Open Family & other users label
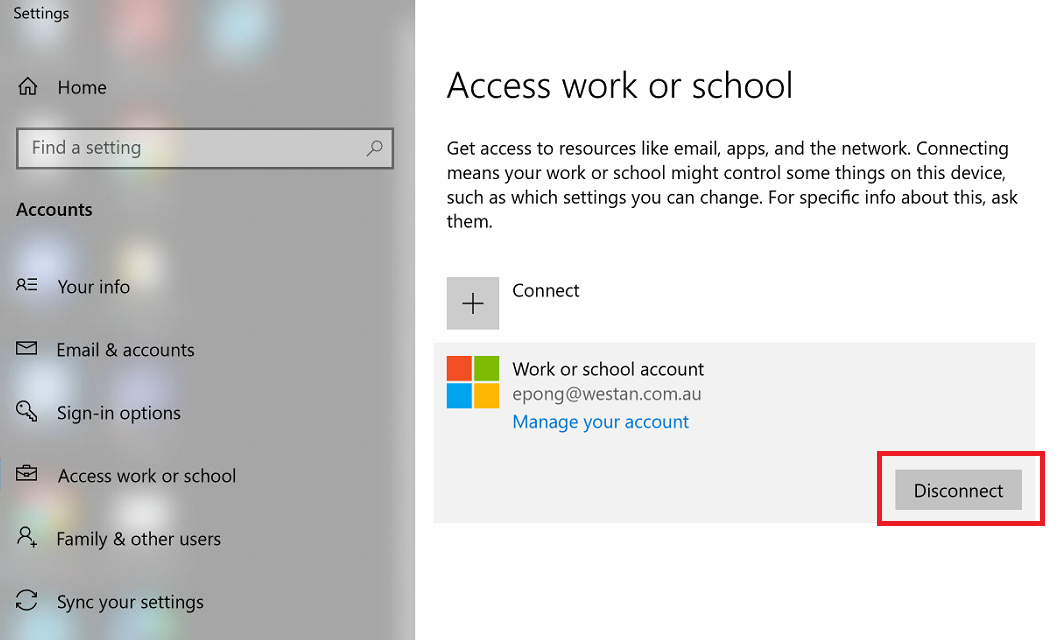Viewport: 1061px width, 640px height. pos(139,539)
